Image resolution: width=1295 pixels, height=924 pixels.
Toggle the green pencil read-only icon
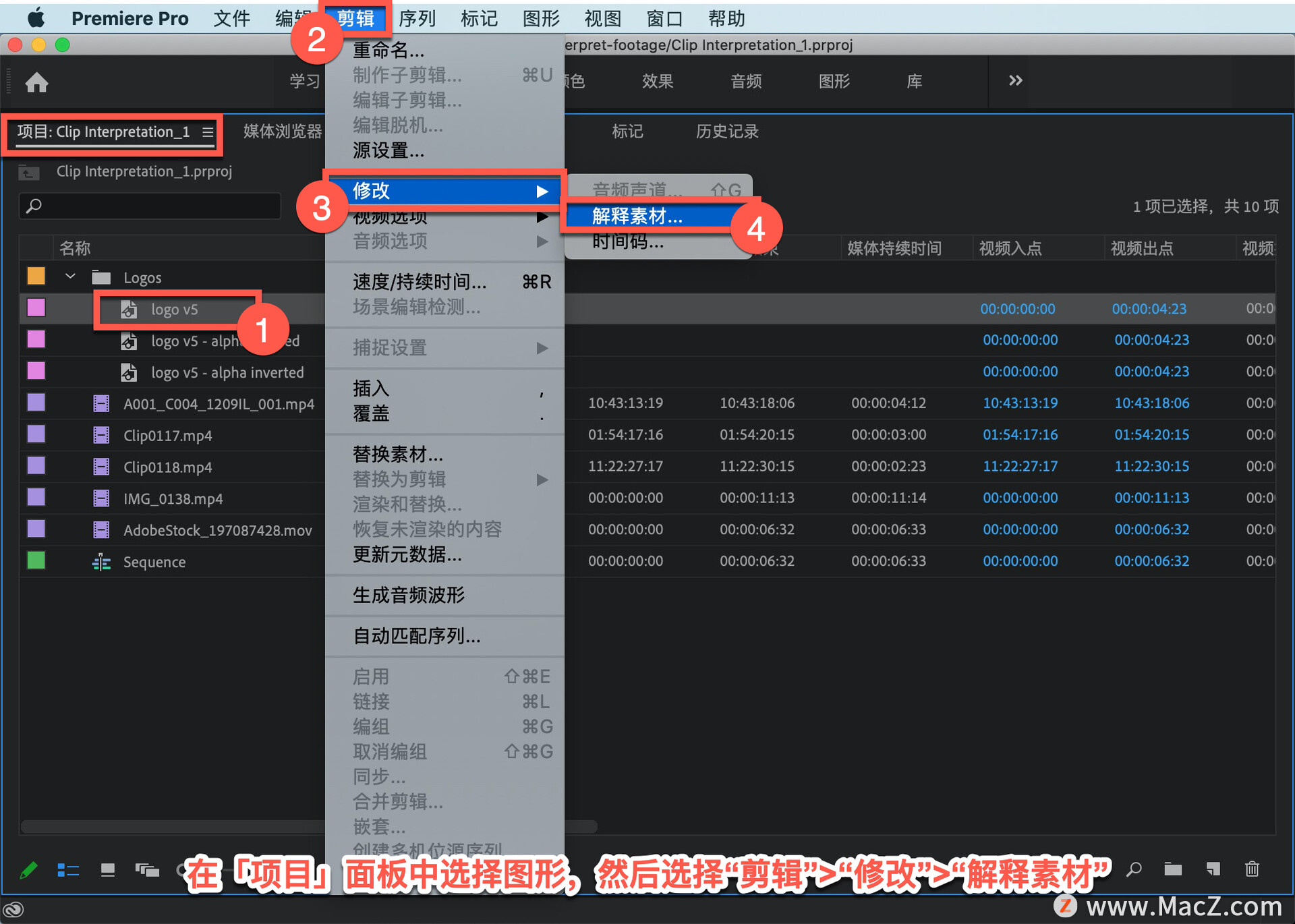click(x=28, y=870)
